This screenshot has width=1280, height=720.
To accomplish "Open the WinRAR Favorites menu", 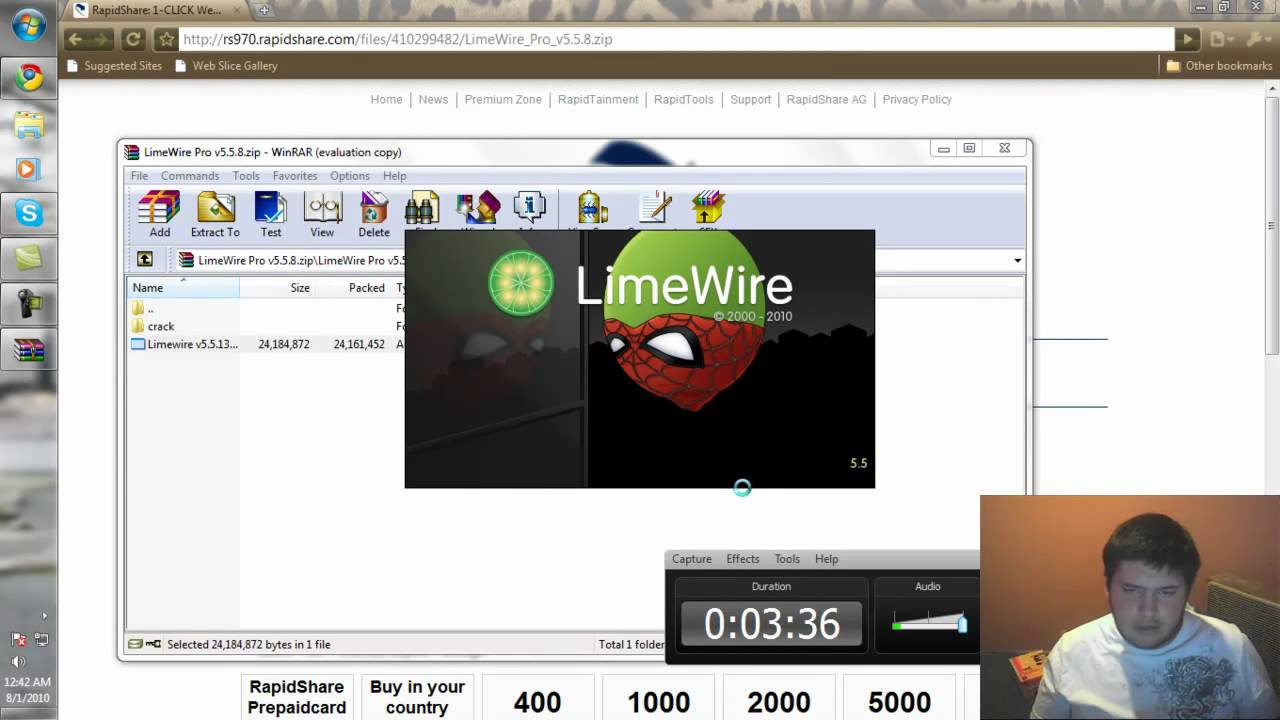I will tap(295, 176).
